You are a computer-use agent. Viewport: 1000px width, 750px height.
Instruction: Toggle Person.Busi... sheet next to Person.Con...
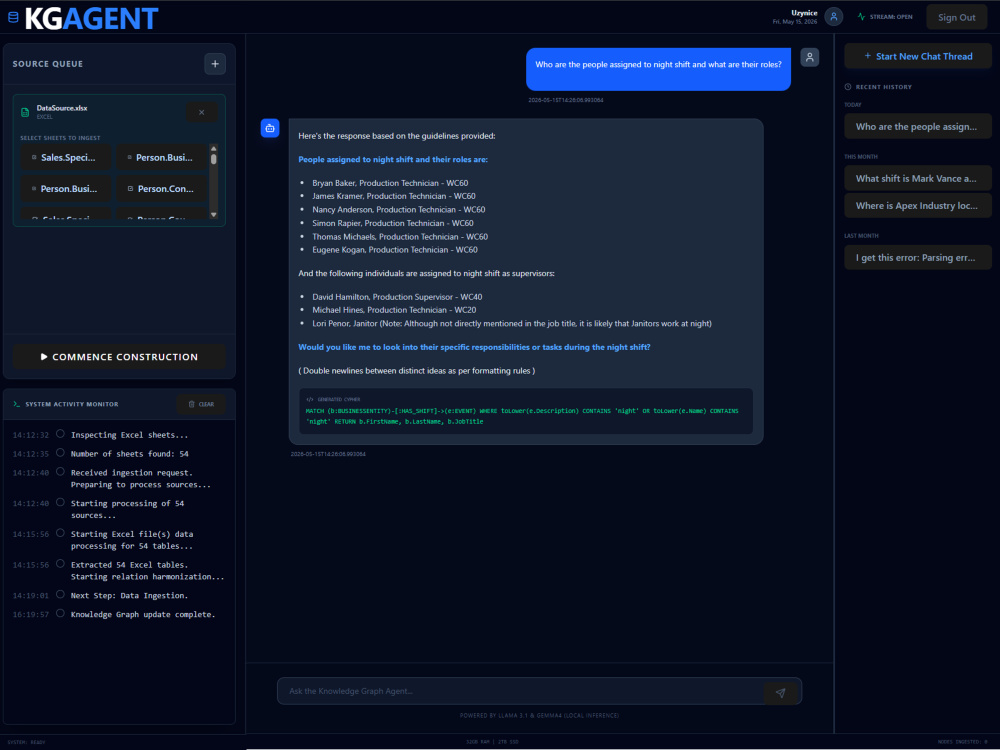(34, 189)
